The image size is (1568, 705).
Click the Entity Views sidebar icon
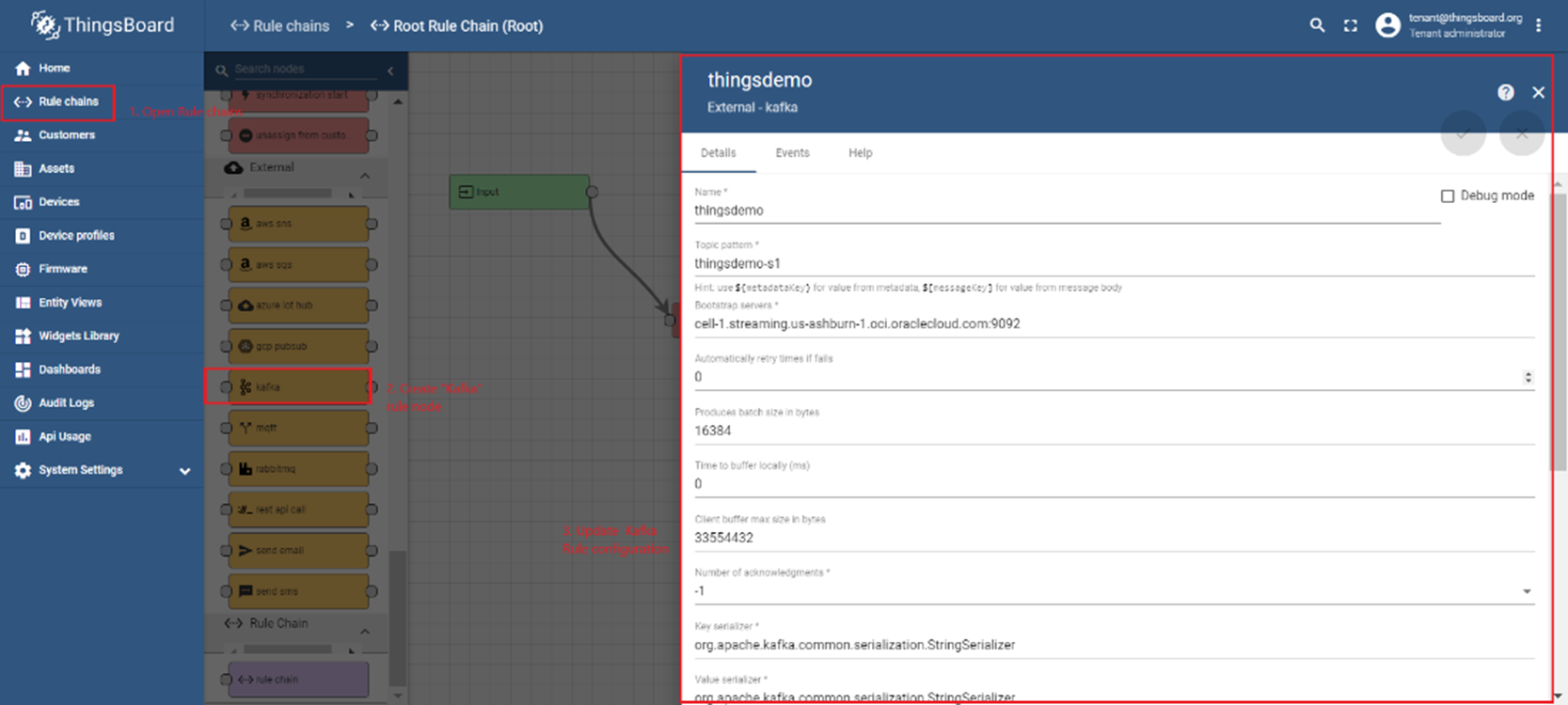point(23,303)
